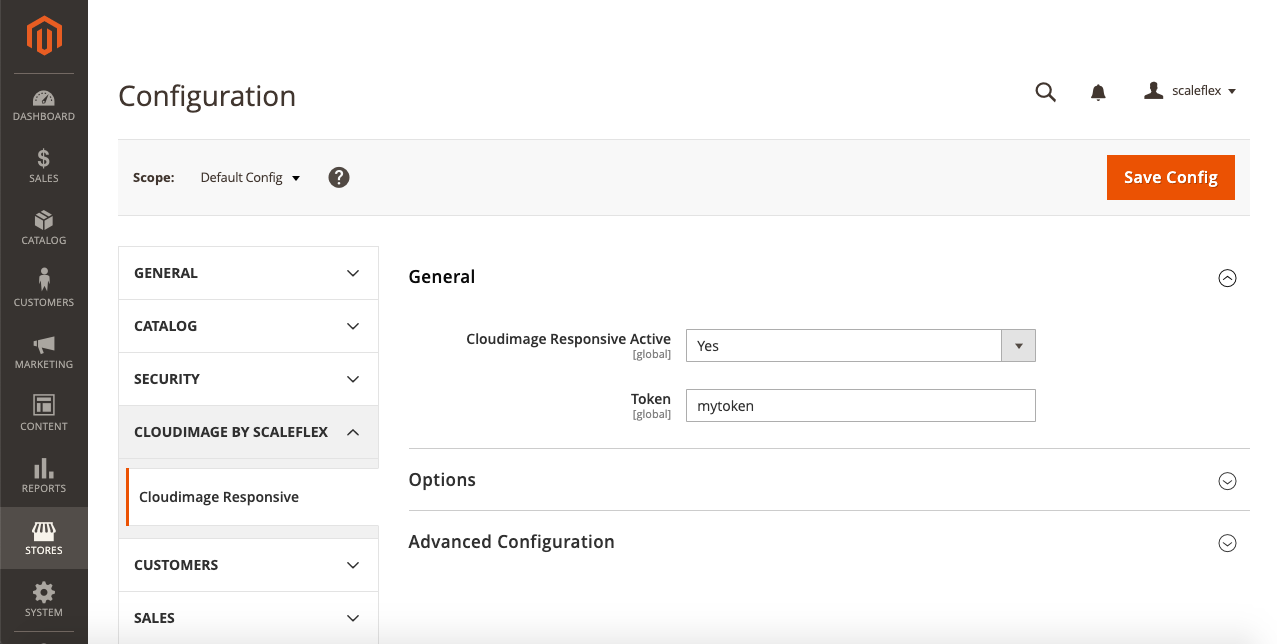Open the scaleflex account dropdown

pyautogui.click(x=1190, y=91)
